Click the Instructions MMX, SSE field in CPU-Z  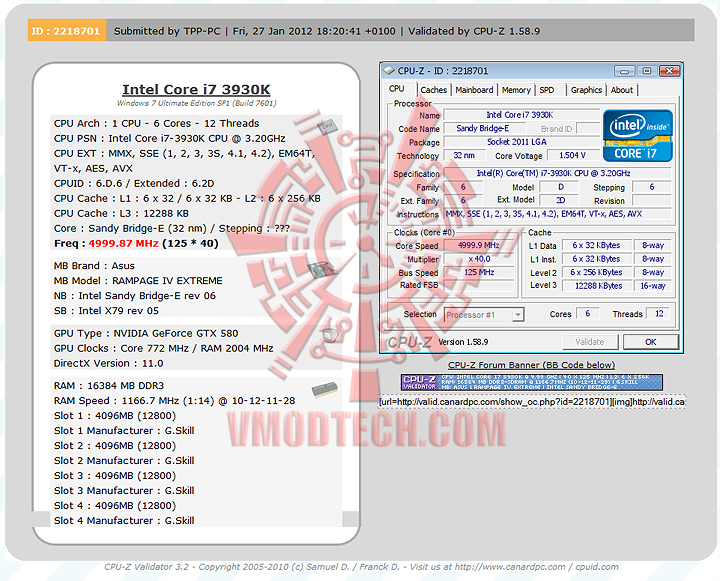(557, 214)
